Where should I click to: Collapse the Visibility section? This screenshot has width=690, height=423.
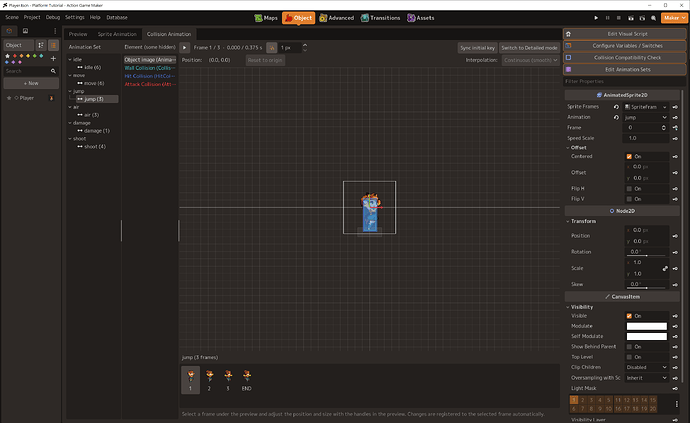tap(568, 307)
